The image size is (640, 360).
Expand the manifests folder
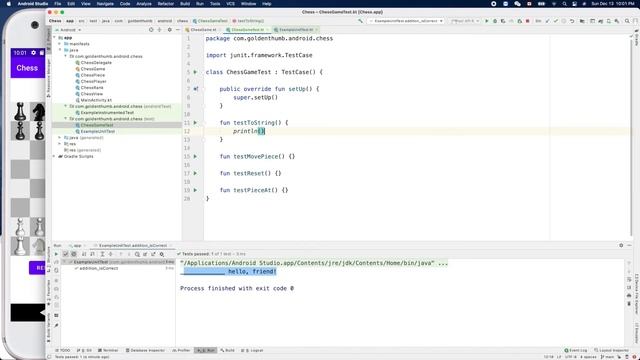point(60,44)
